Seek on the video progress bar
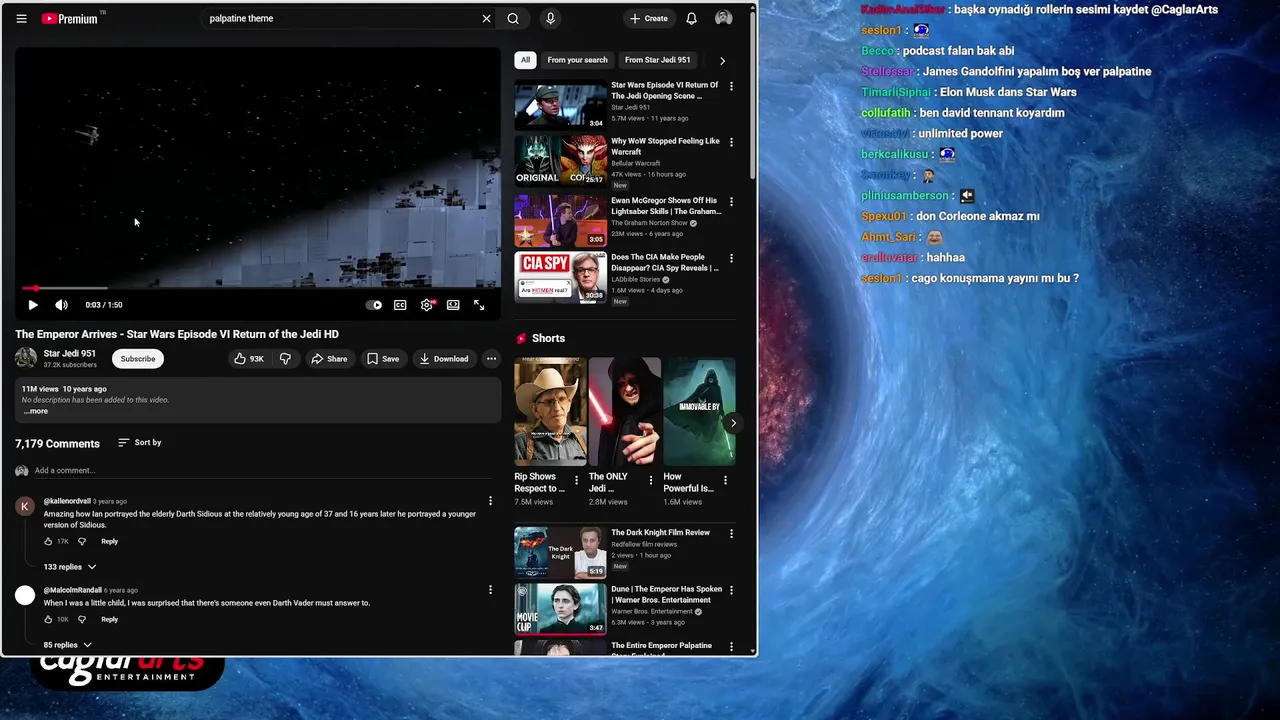 tap(257, 288)
